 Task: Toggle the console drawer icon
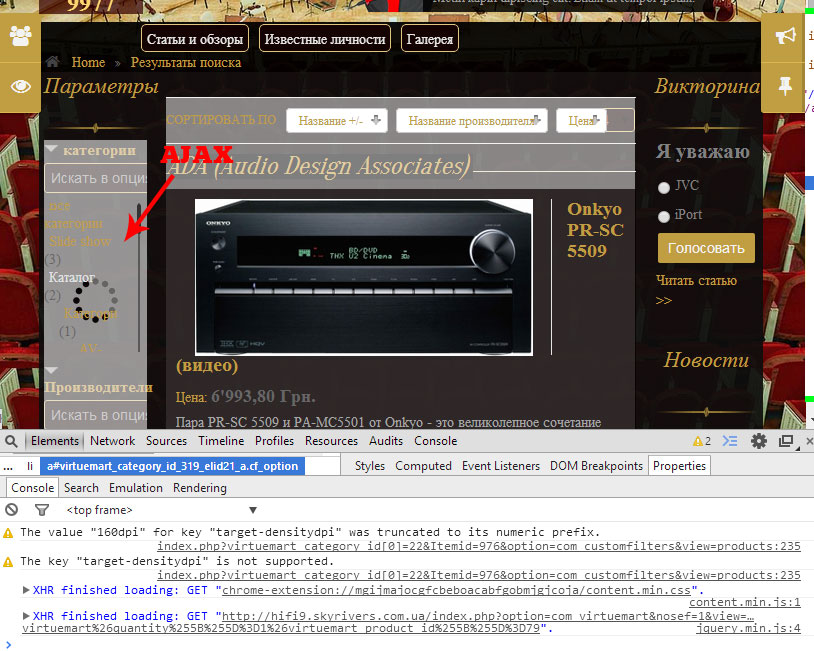(729, 441)
